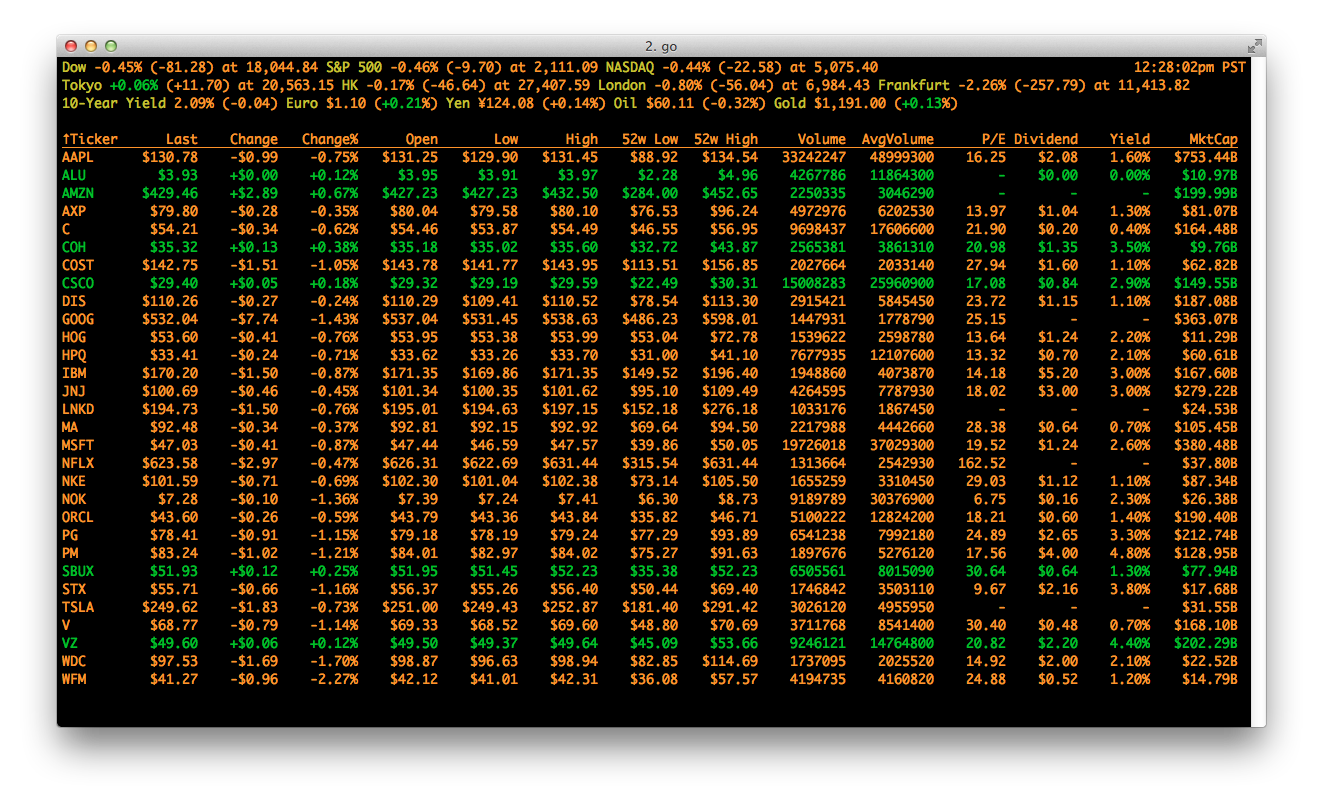Click the Gold price $1,191.00
The height and width of the screenshot is (806, 1323).
point(850,103)
